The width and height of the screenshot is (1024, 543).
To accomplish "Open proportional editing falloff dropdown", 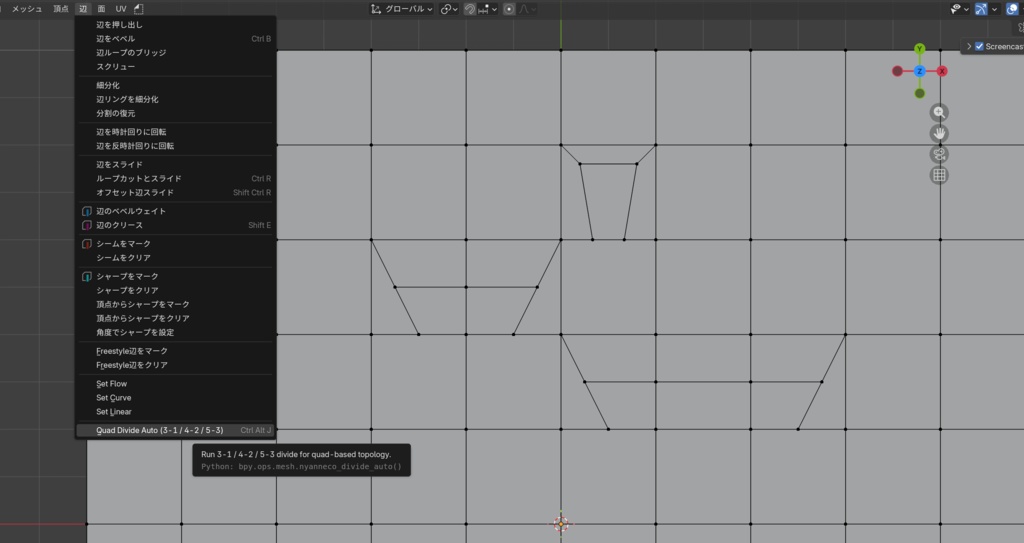I will 528,9.
